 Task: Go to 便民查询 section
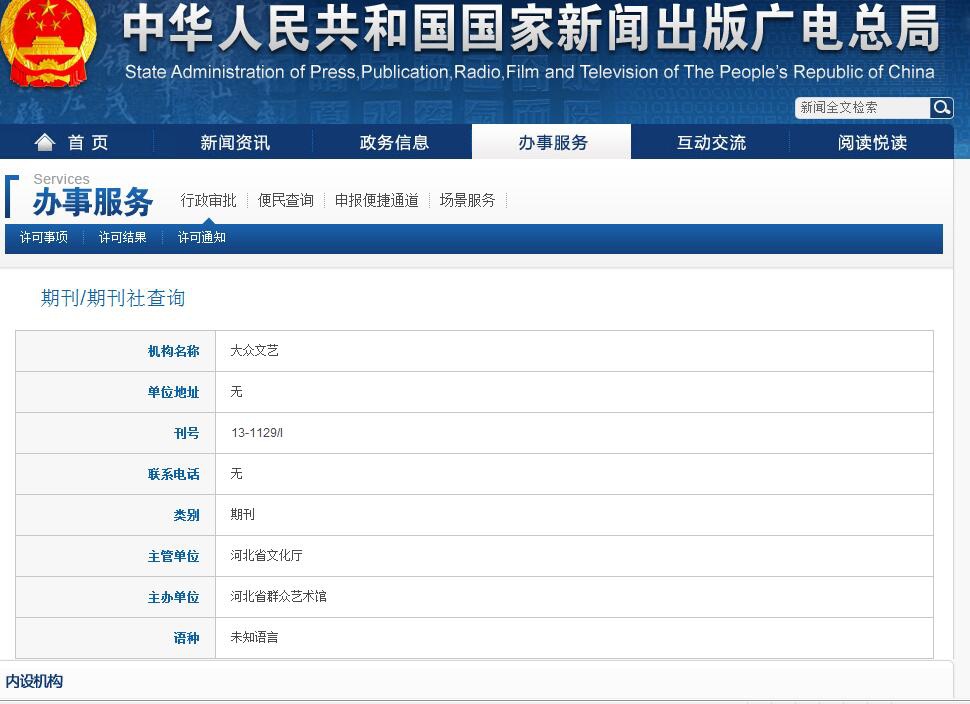(285, 200)
